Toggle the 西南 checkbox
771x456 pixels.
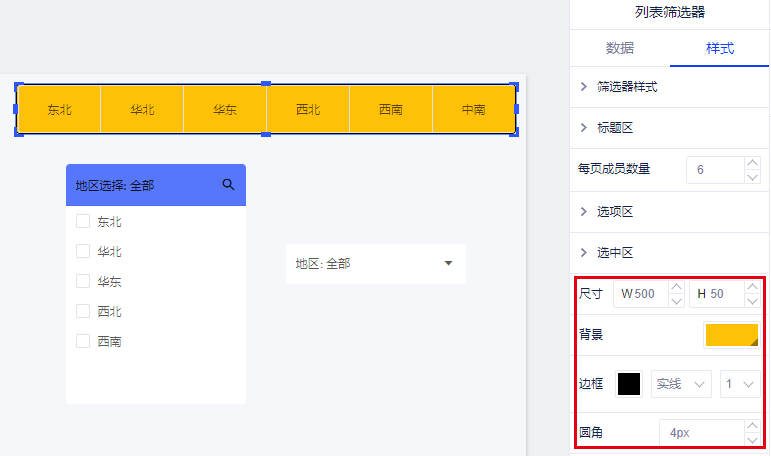[83, 342]
